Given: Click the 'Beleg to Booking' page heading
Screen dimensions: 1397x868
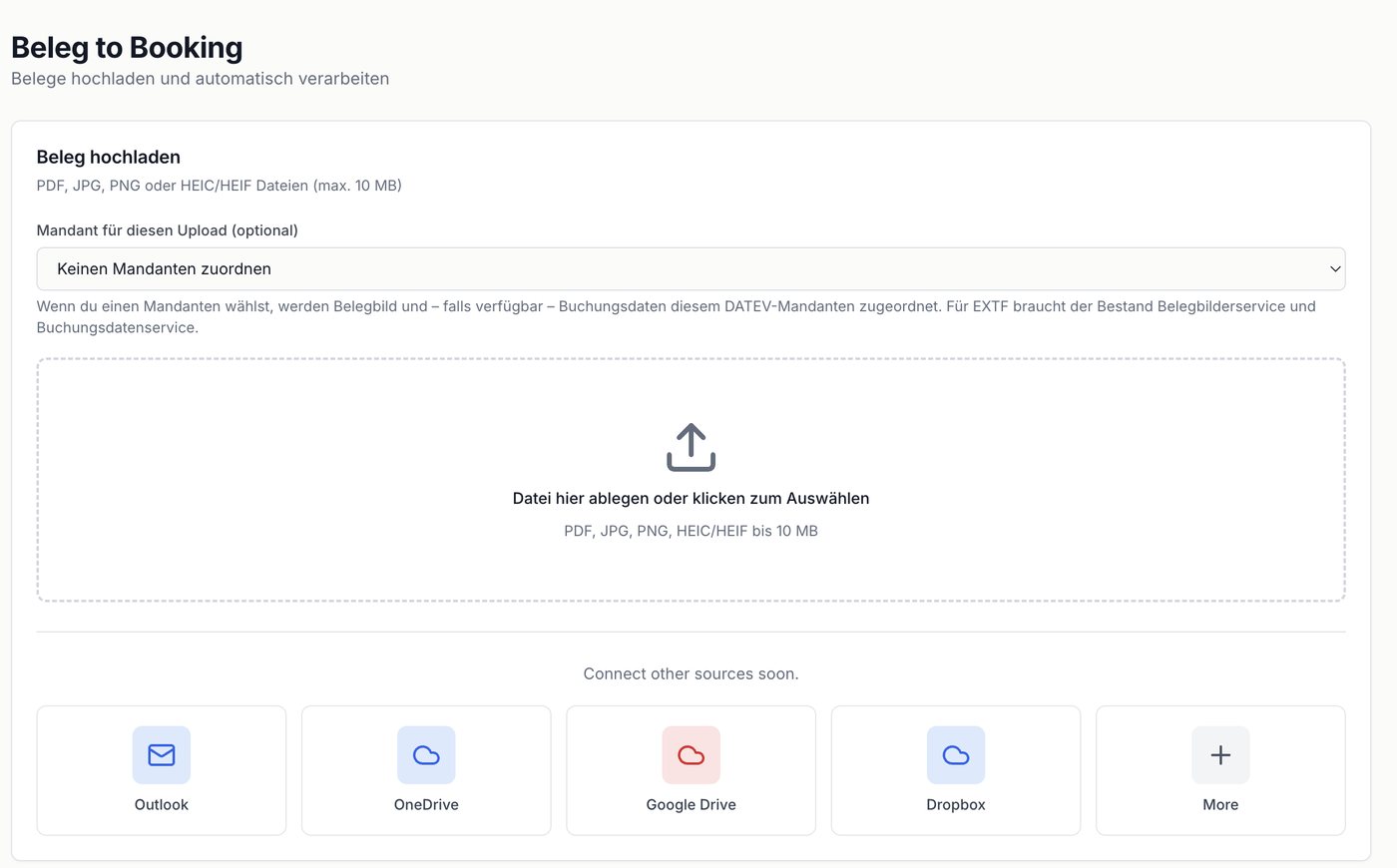Looking at the screenshot, I should coord(127,48).
